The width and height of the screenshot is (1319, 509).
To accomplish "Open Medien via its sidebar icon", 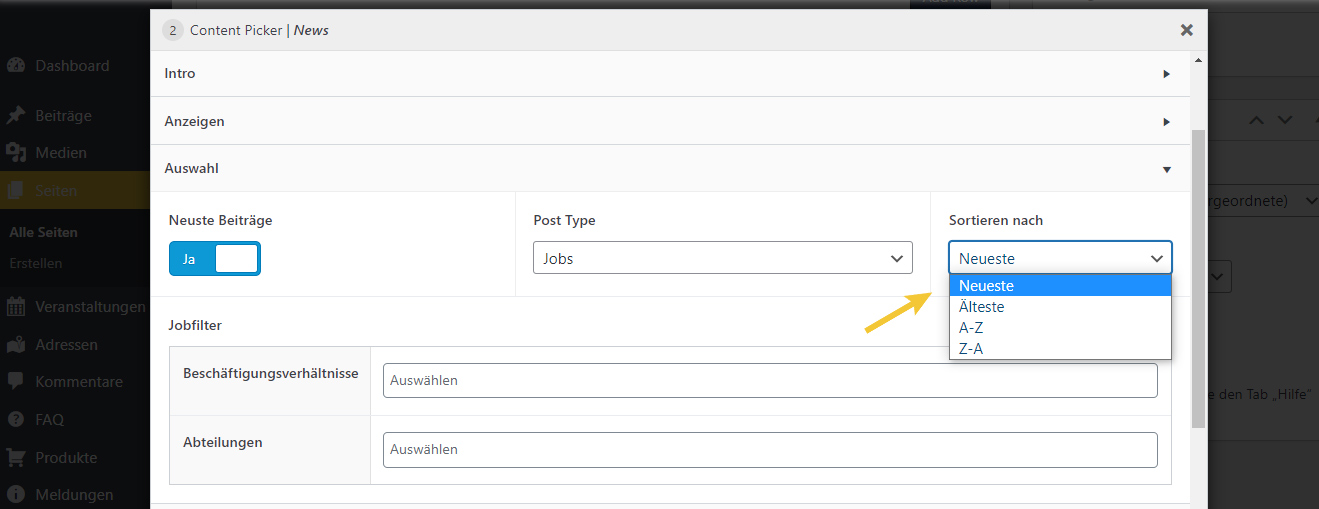I will [16, 153].
